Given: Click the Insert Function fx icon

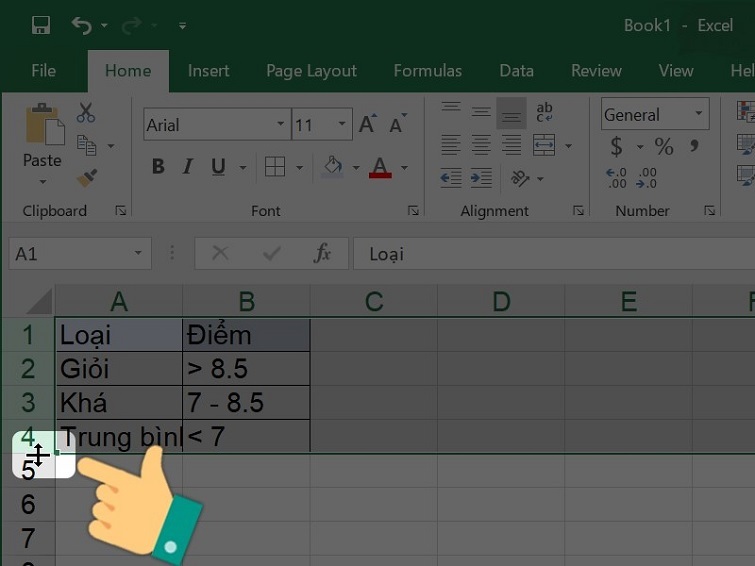Looking at the screenshot, I should [322, 253].
